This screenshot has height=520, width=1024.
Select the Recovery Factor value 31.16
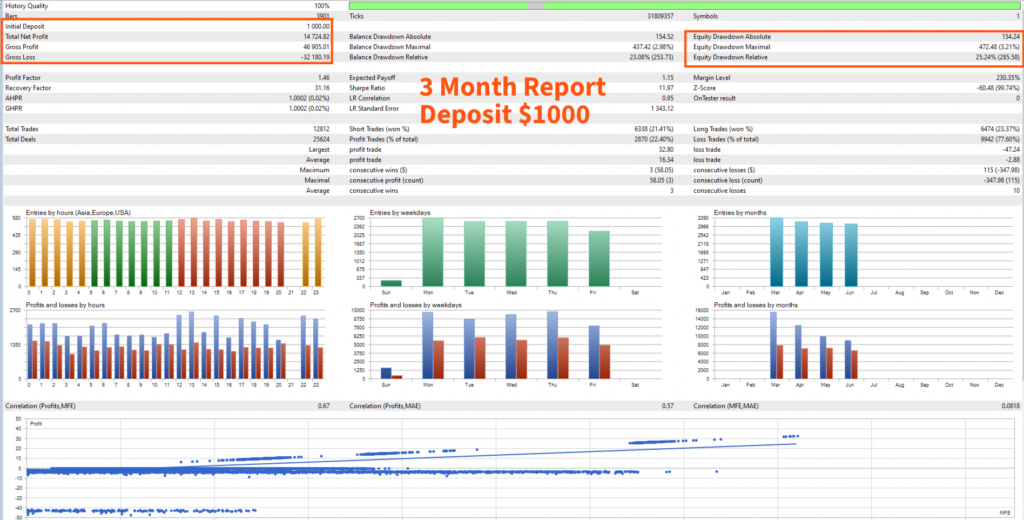(x=322, y=88)
